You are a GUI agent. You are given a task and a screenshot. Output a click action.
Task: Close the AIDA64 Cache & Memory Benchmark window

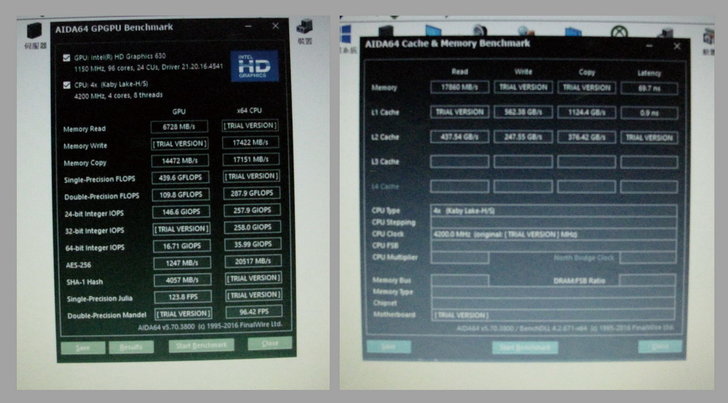tap(679, 46)
